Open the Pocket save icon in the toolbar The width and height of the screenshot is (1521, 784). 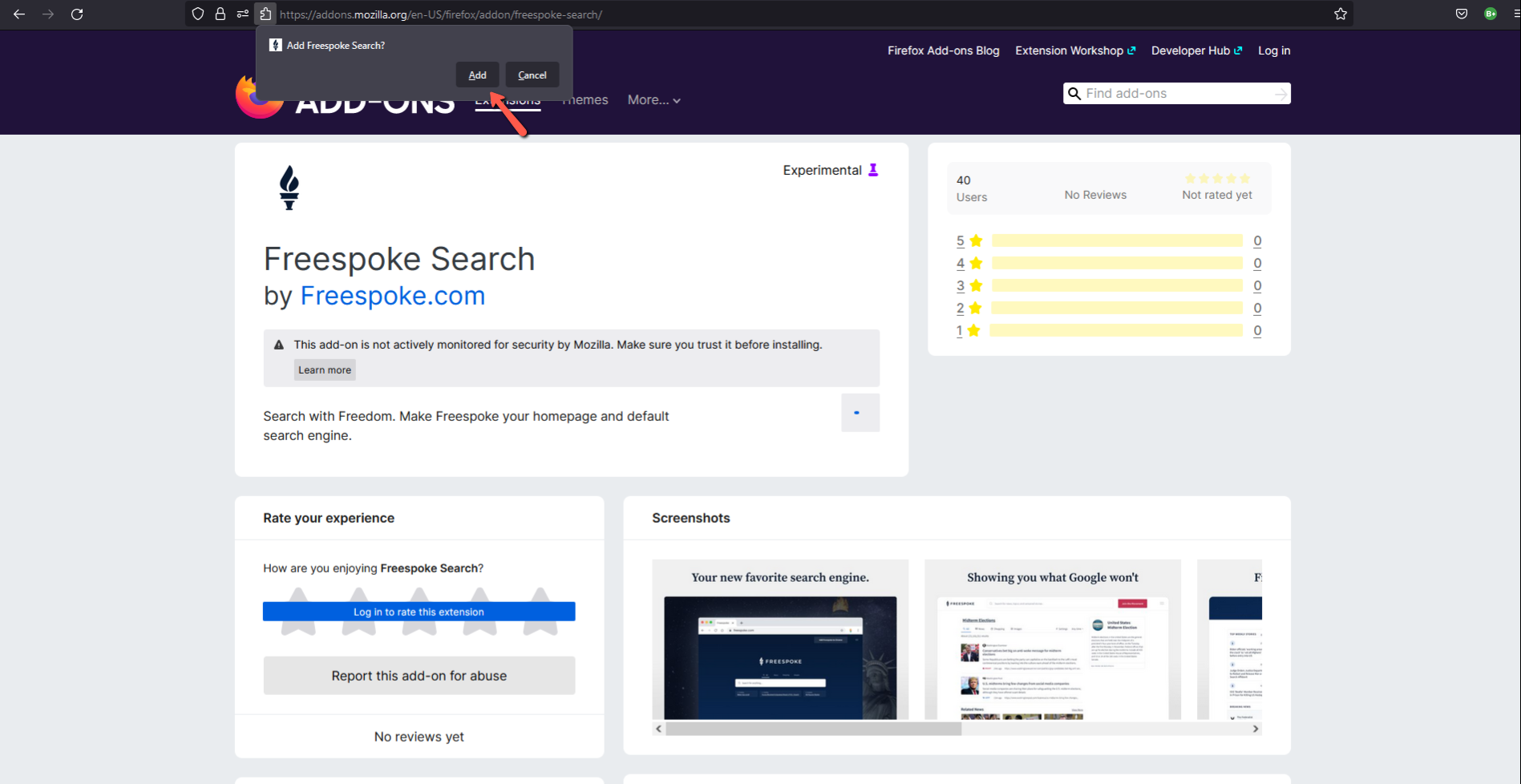click(x=1462, y=14)
